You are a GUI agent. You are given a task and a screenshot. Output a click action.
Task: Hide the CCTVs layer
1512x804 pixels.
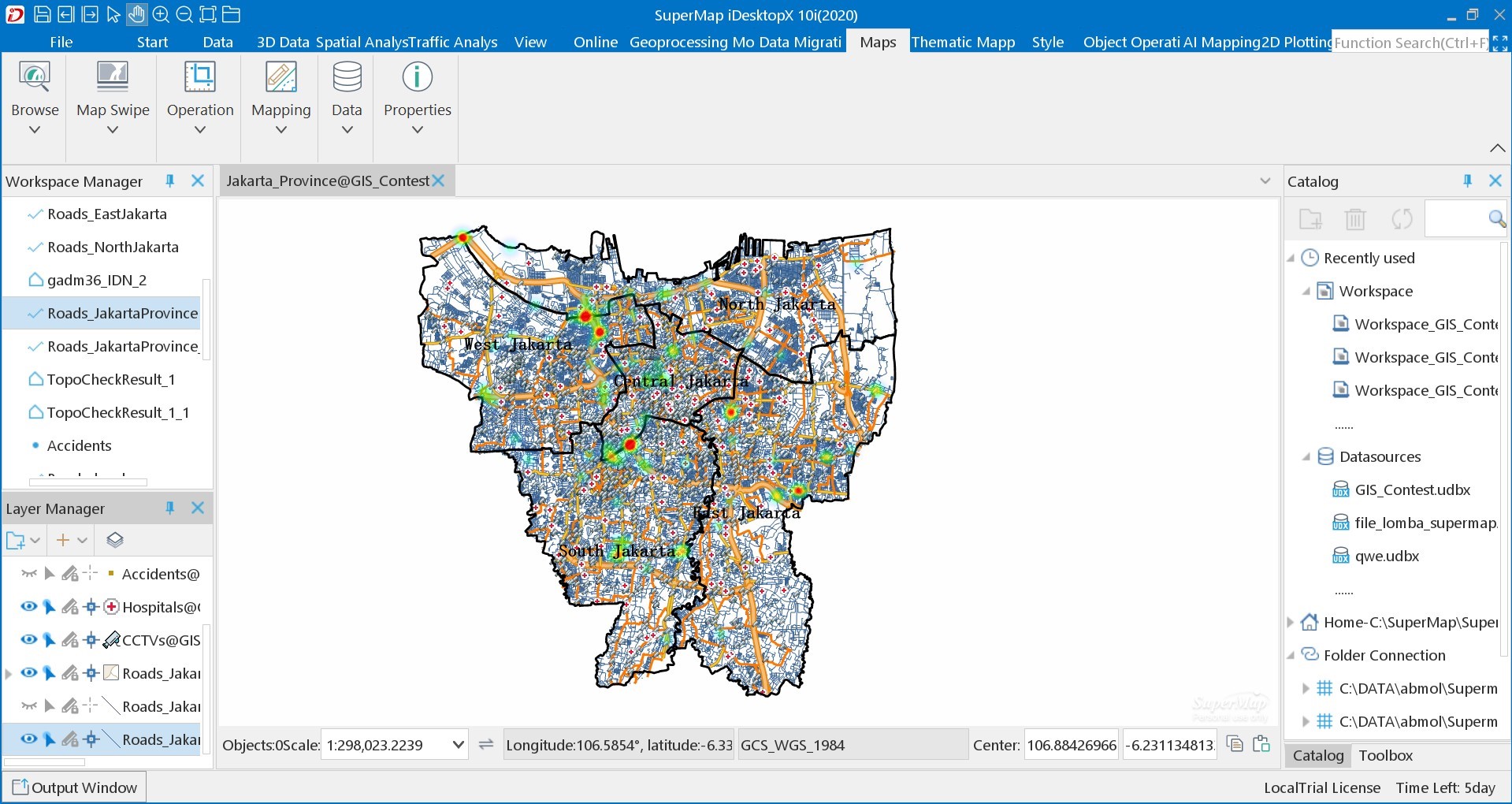29,640
